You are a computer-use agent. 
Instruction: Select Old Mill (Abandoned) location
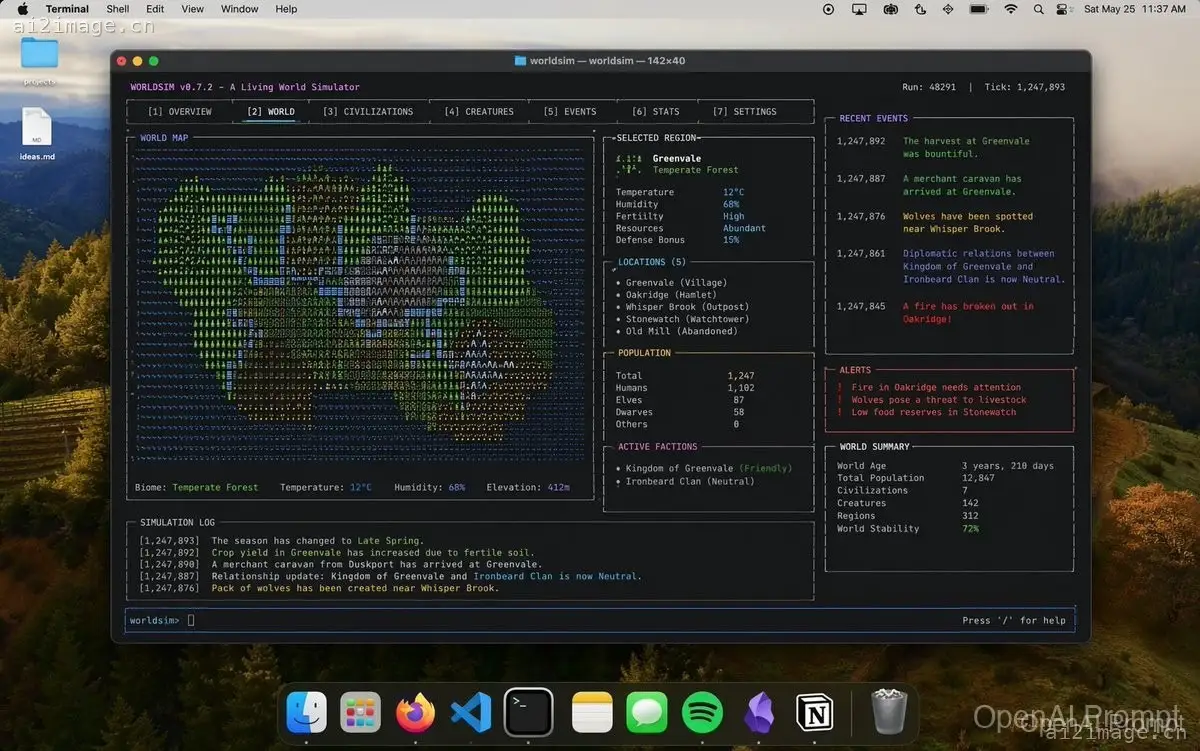(x=681, y=331)
